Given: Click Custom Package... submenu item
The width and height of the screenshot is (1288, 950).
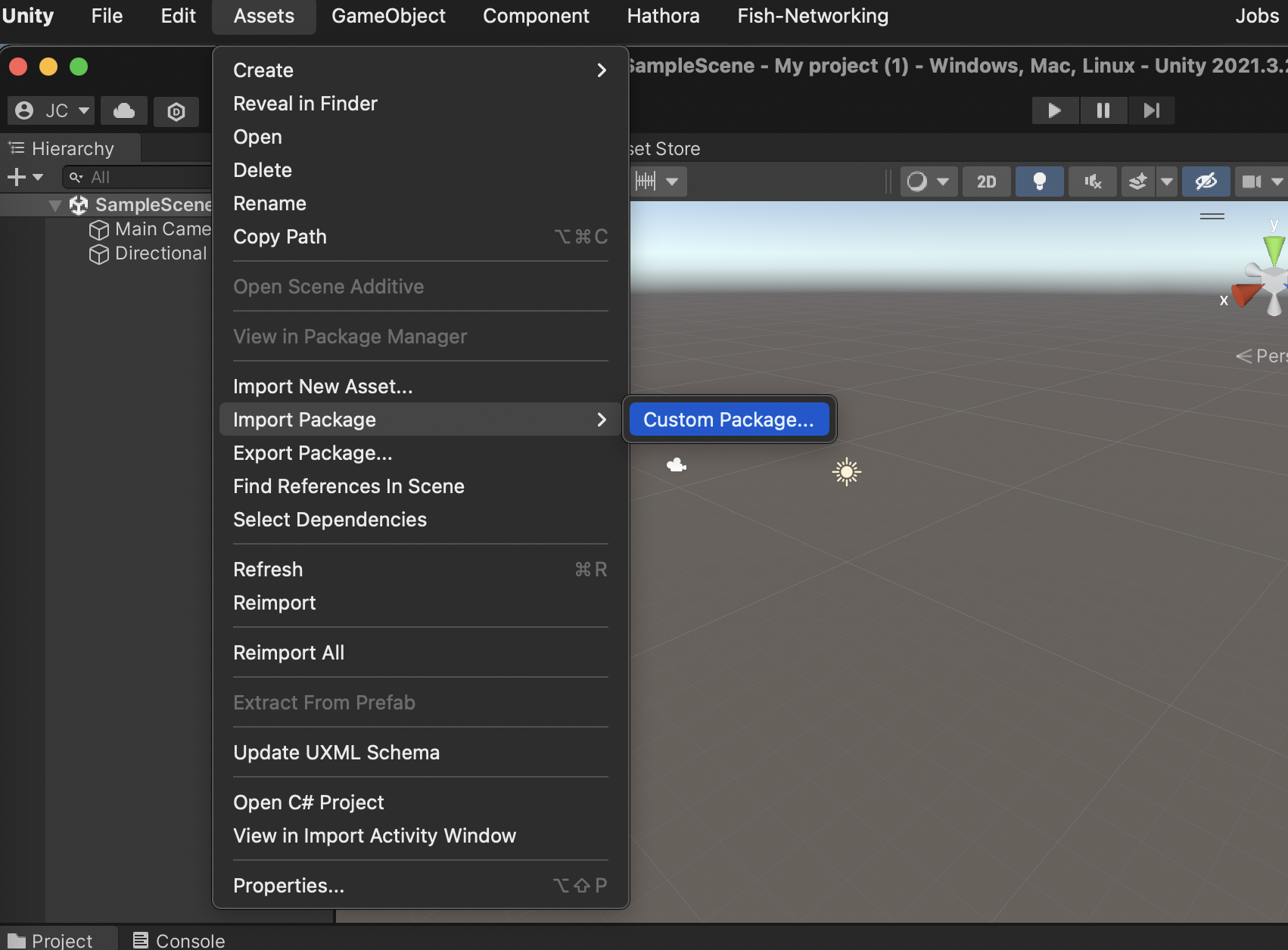Looking at the screenshot, I should point(729,420).
